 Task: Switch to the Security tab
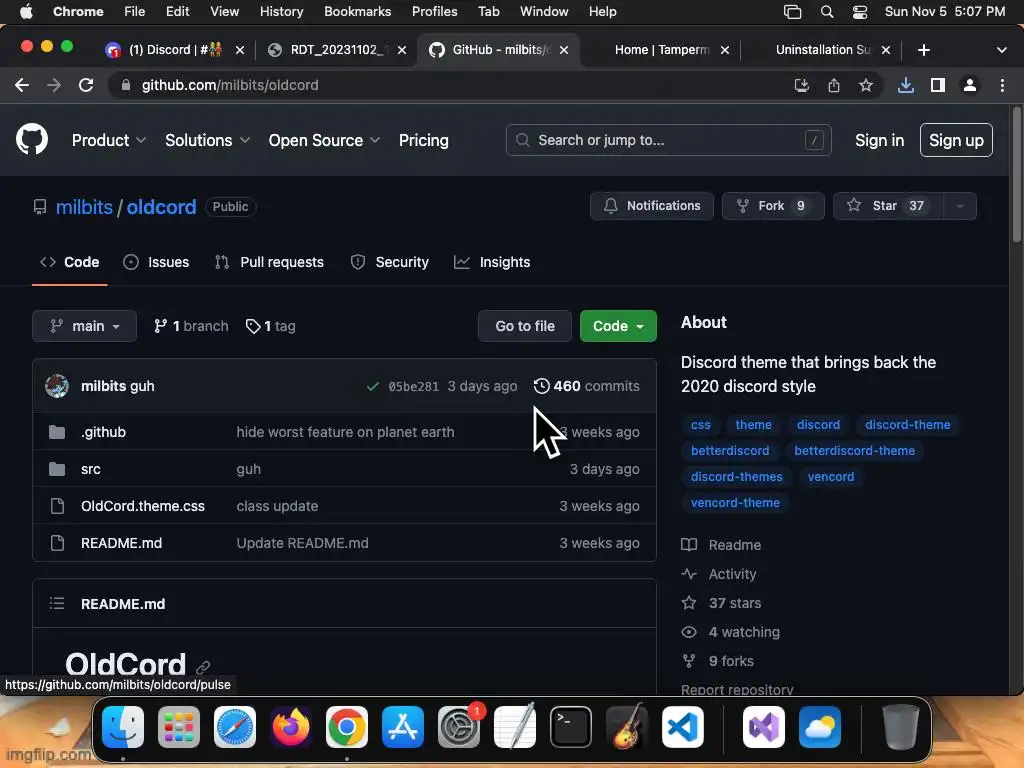(390, 262)
